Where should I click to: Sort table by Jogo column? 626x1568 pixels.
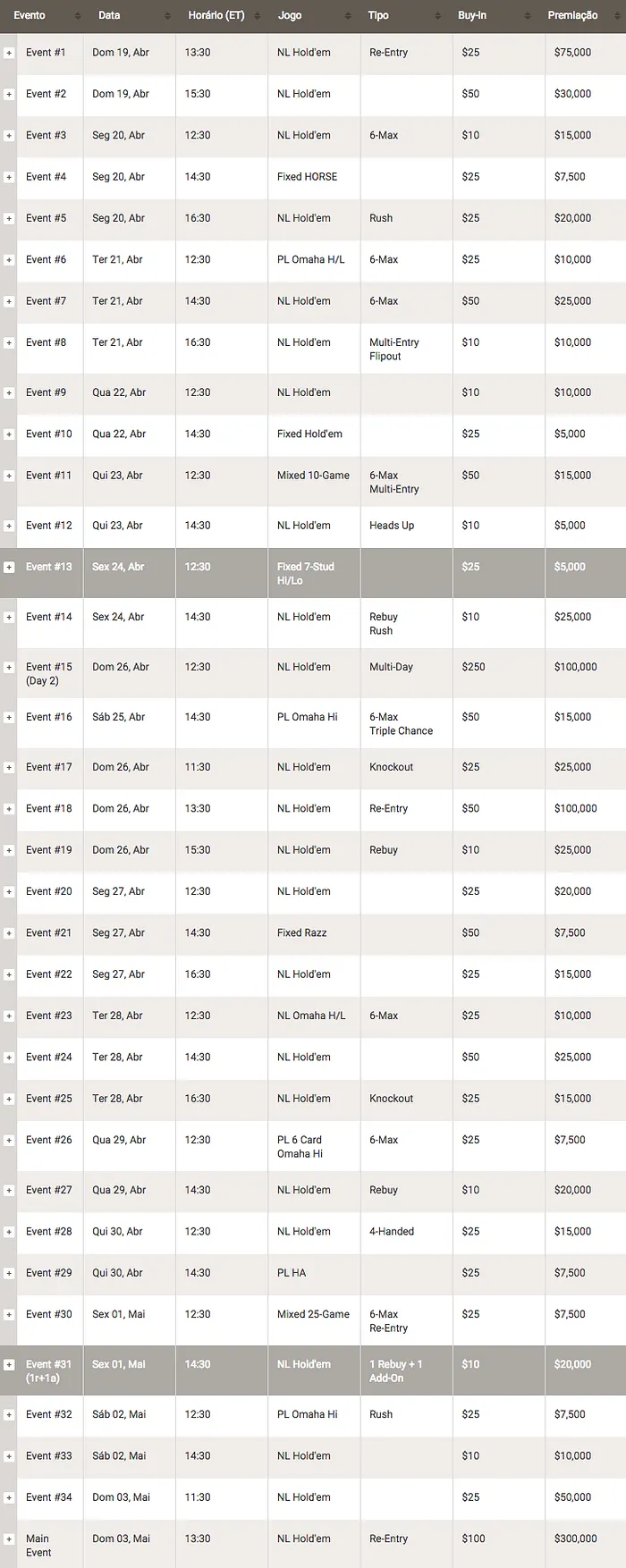313,15
